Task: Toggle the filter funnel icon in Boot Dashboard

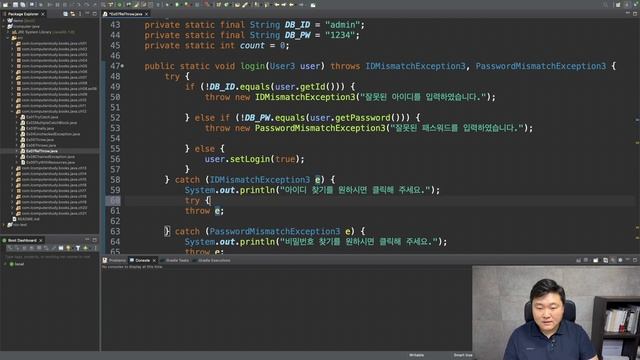Action: [x=78, y=248]
